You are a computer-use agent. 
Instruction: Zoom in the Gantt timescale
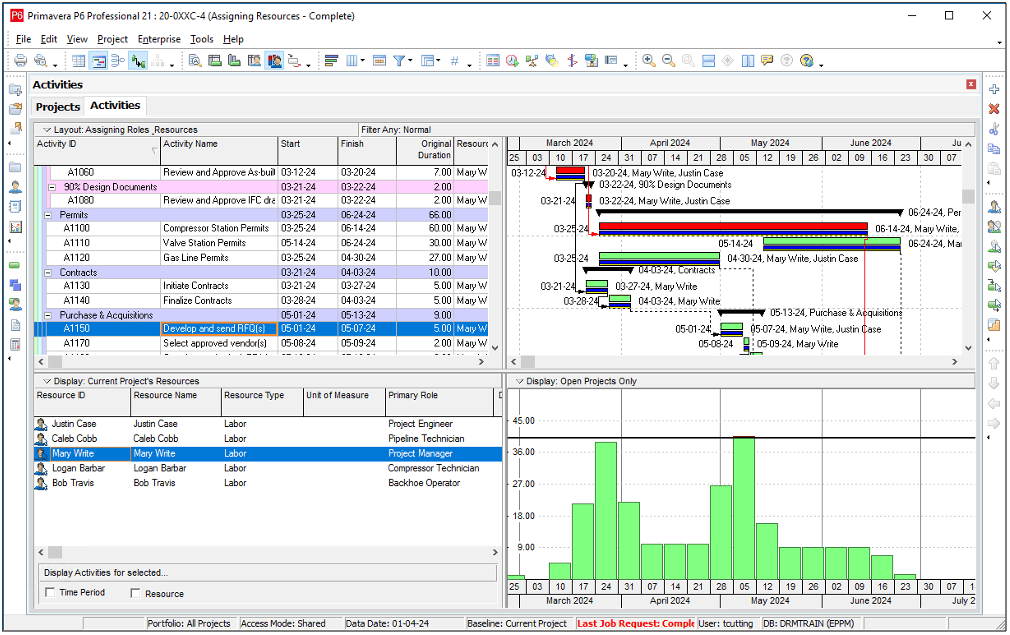click(649, 61)
